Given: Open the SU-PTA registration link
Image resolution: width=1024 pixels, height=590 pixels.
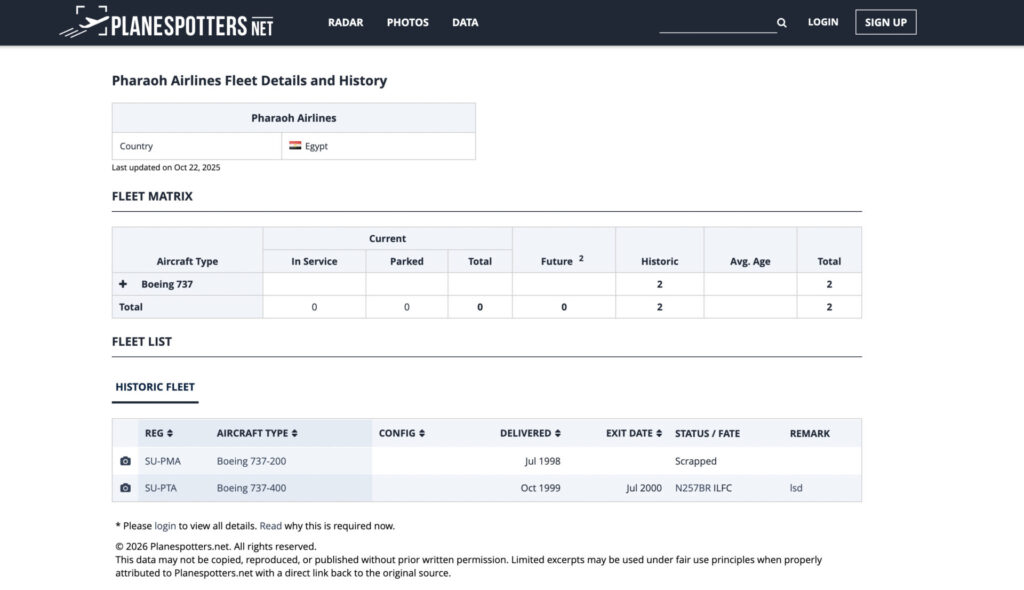Looking at the screenshot, I should 161,488.
